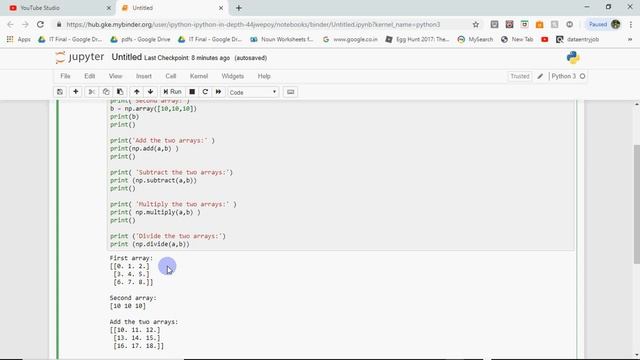Bookmark this page with the star icon

tap(476, 24)
